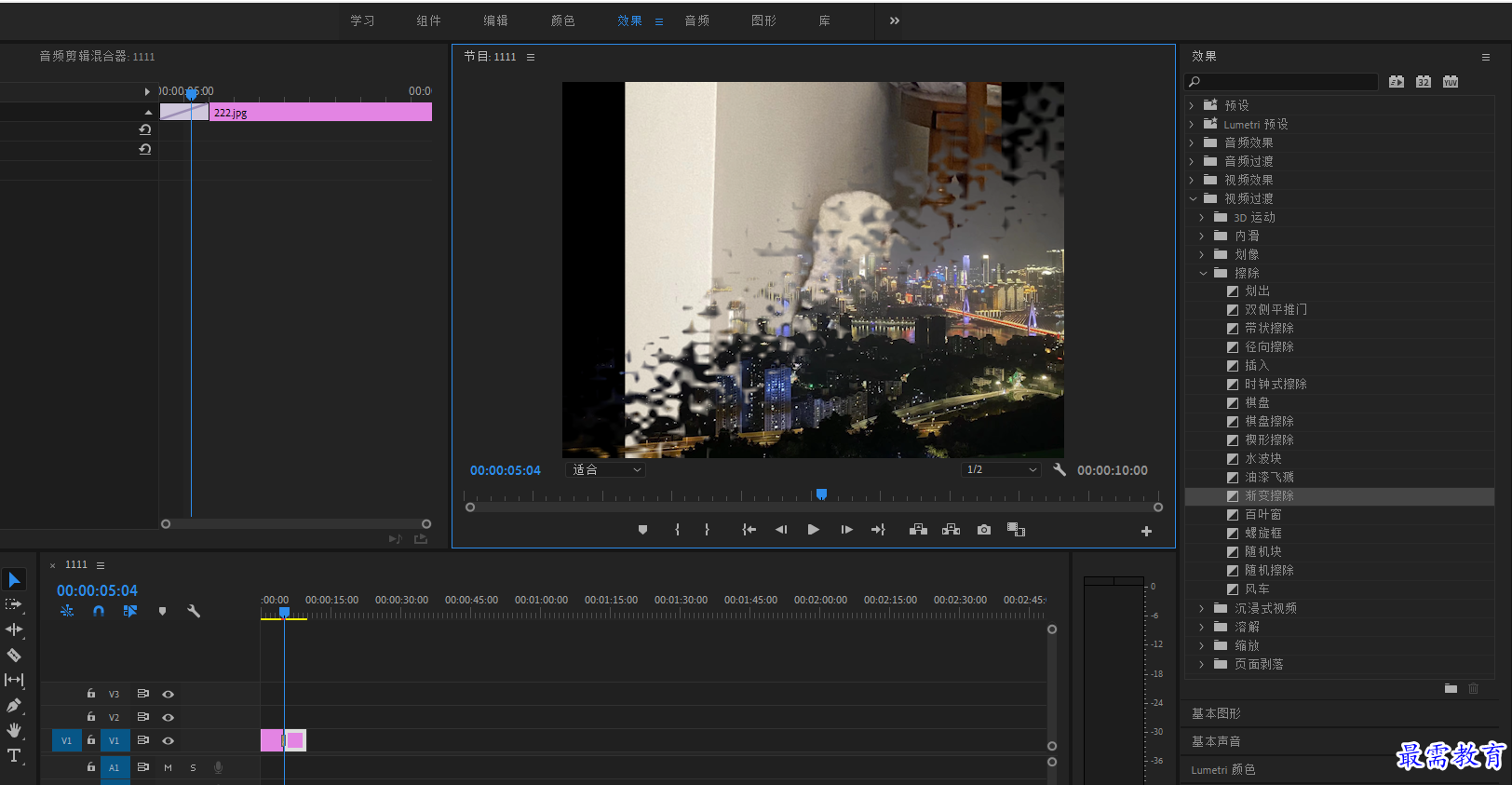Open timeline display settings wrench
The image size is (1512, 785).
click(194, 612)
